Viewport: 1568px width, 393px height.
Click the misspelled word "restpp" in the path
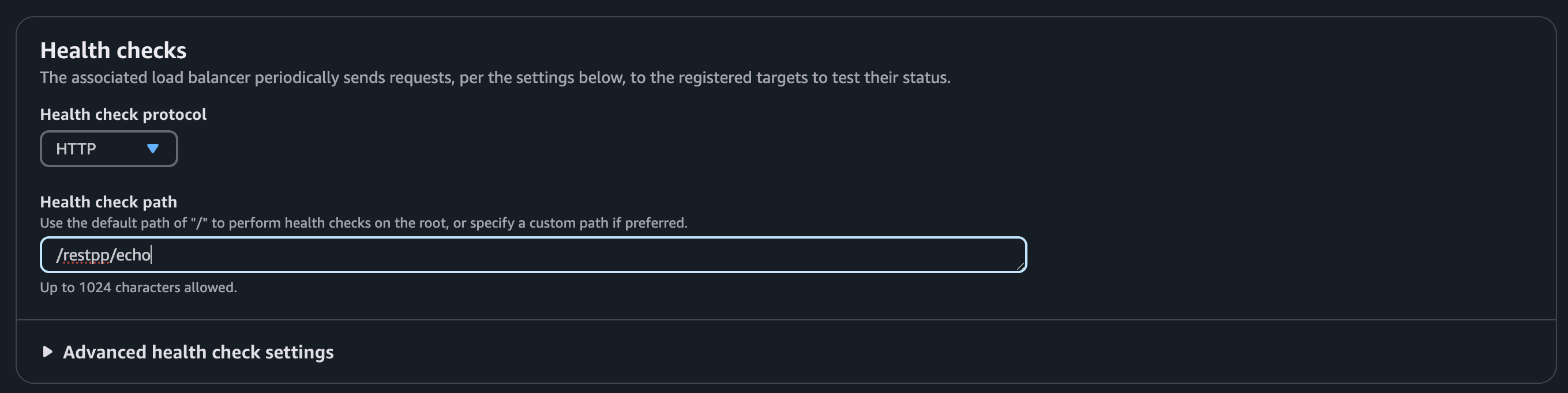coord(86,255)
